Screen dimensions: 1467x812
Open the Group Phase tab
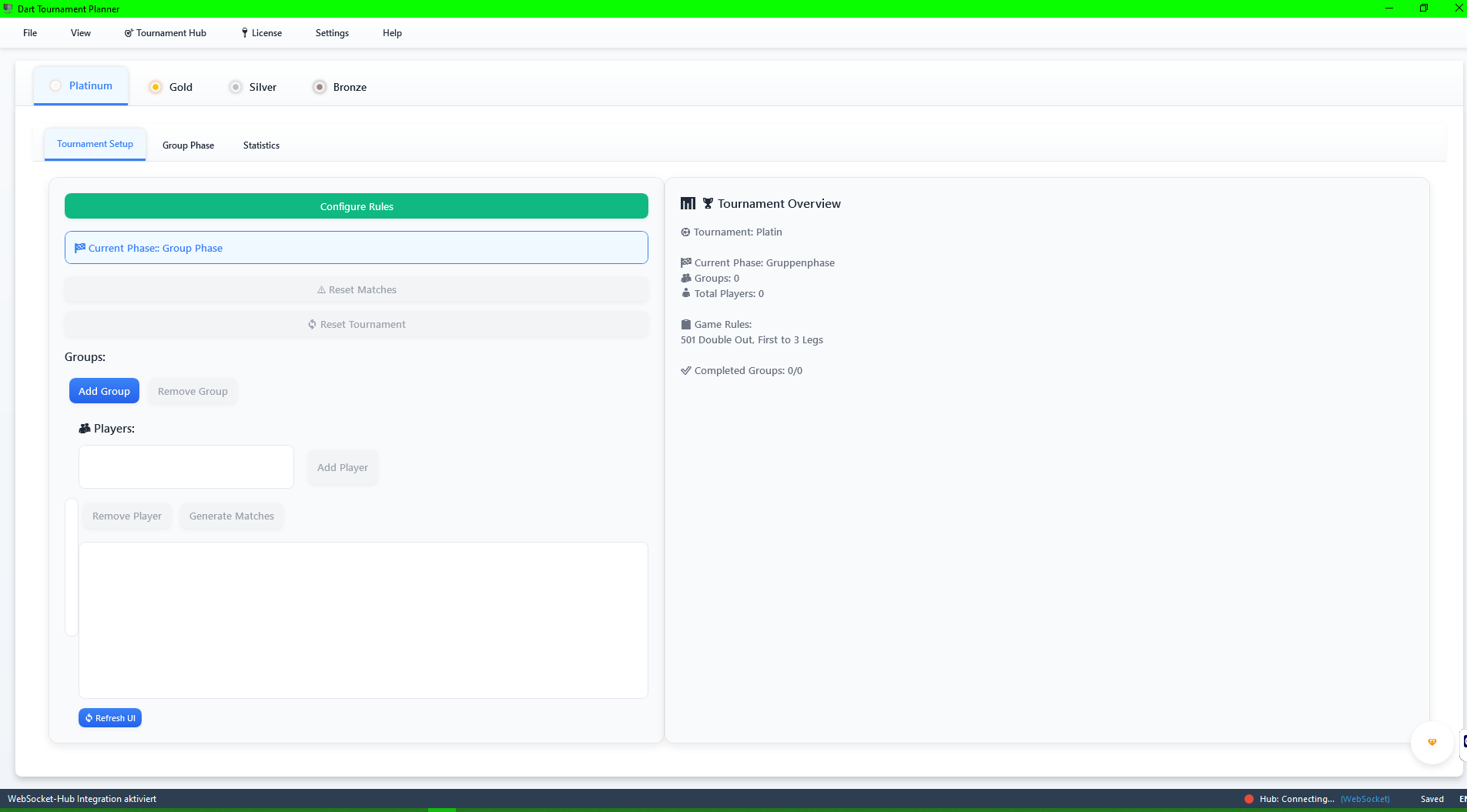click(x=188, y=145)
